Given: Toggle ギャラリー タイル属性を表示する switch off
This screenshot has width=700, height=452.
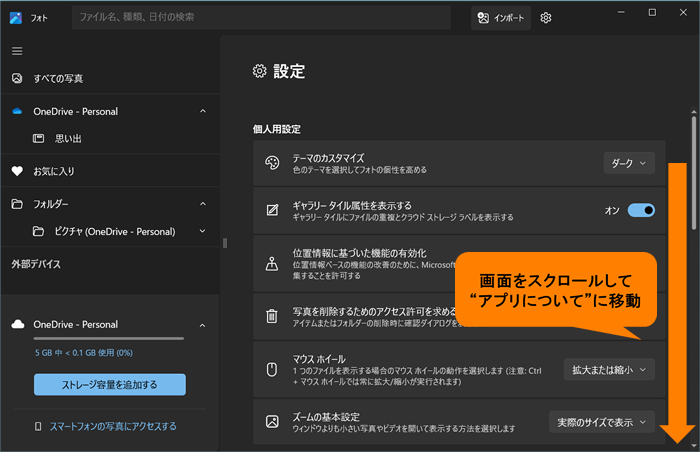Looking at the screenshot, I should 641,210.
